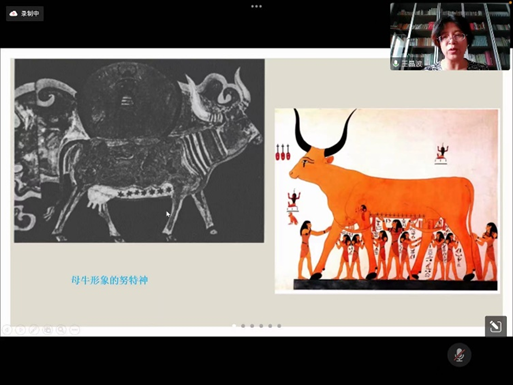Open the see-all-slides icon in slideshow toolbar
The width and height of the screenshot is (513, 385).
pos(48,330)
